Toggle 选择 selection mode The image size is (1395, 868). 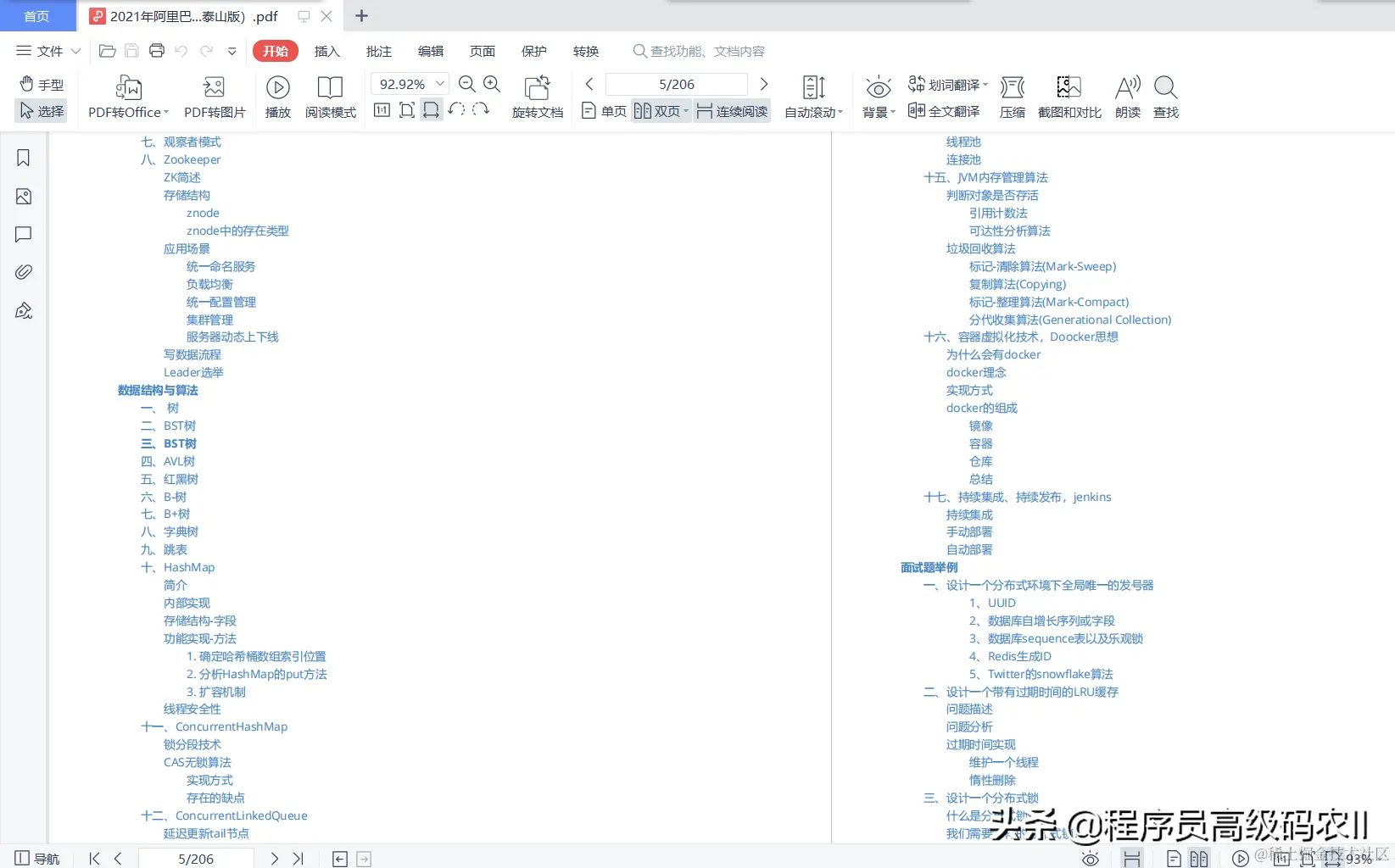pyautogui.click(x=41, y=110)
